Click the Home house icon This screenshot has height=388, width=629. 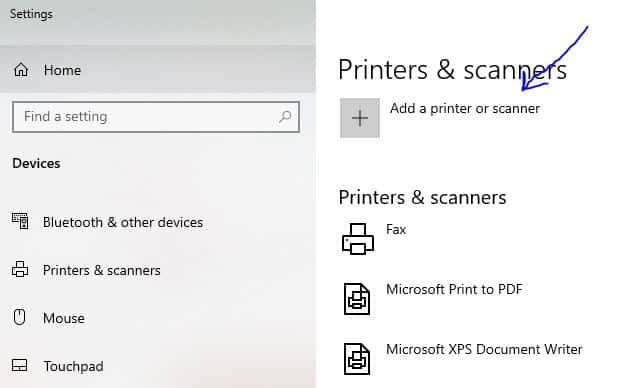[21, 70]
